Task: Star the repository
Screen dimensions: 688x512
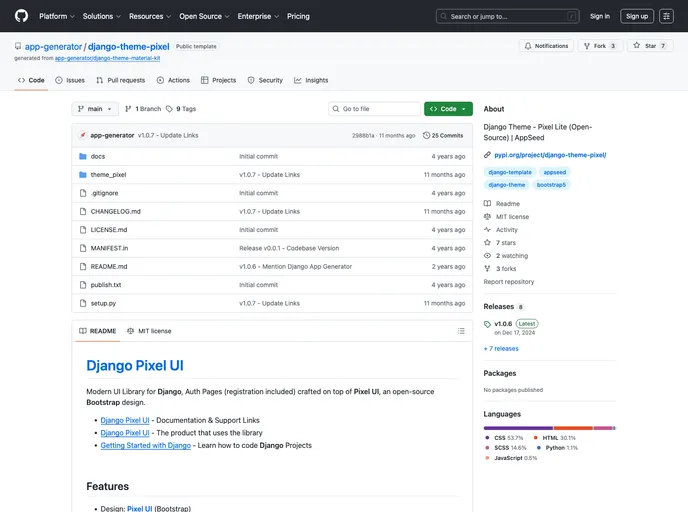Action: click(650, 46)
